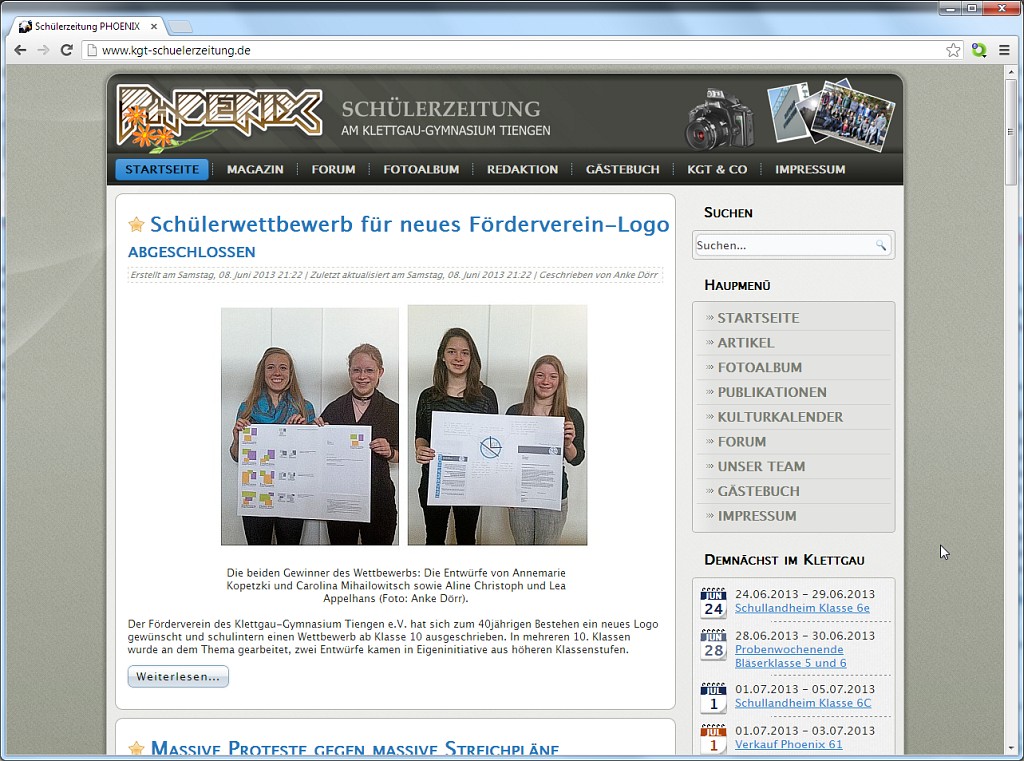Screen dimensions: 1024x761
Task: Click the magnifier icon in search box
Action: pyautogui.click(x=881, y=246)
